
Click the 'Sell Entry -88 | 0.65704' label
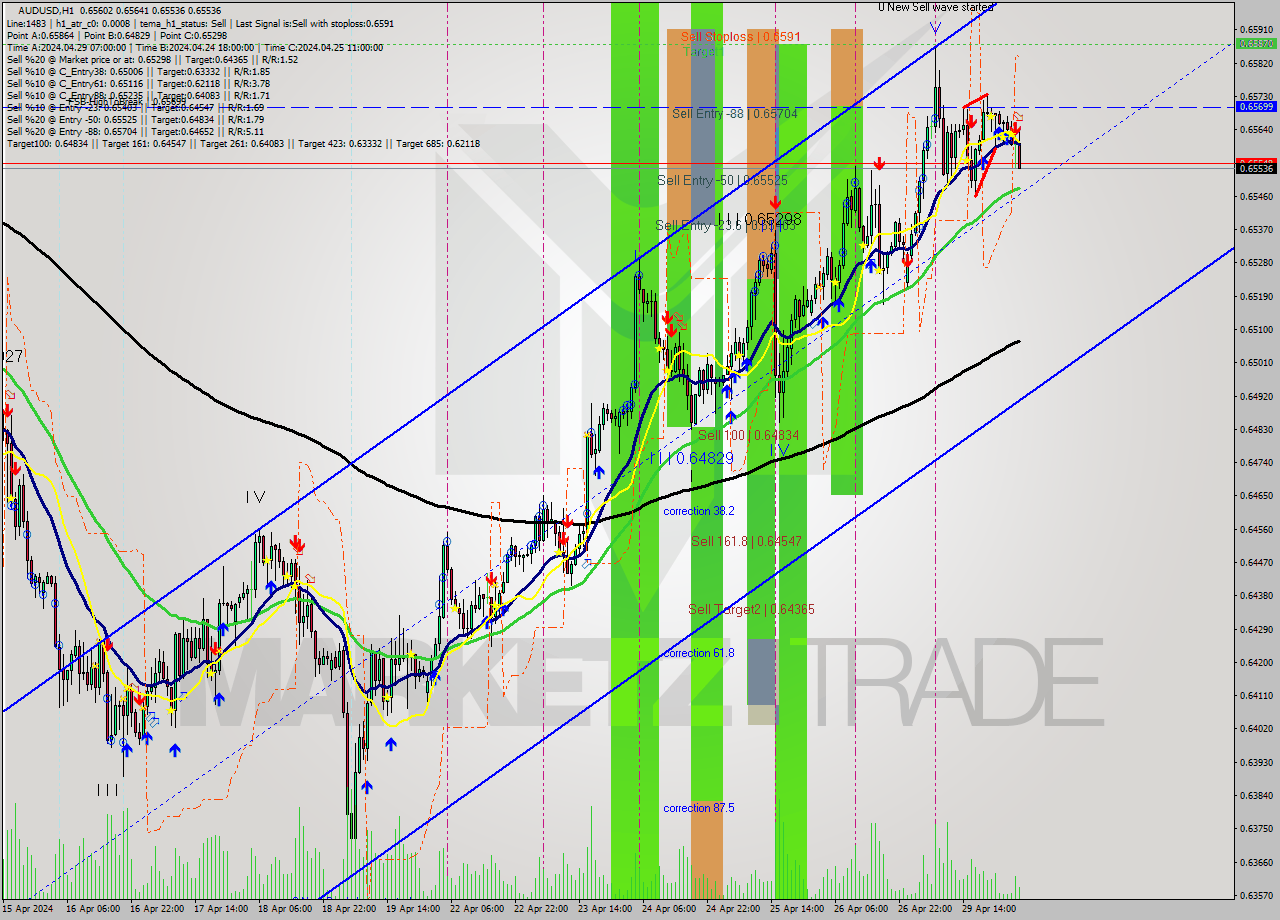click(x=734, y=114)
